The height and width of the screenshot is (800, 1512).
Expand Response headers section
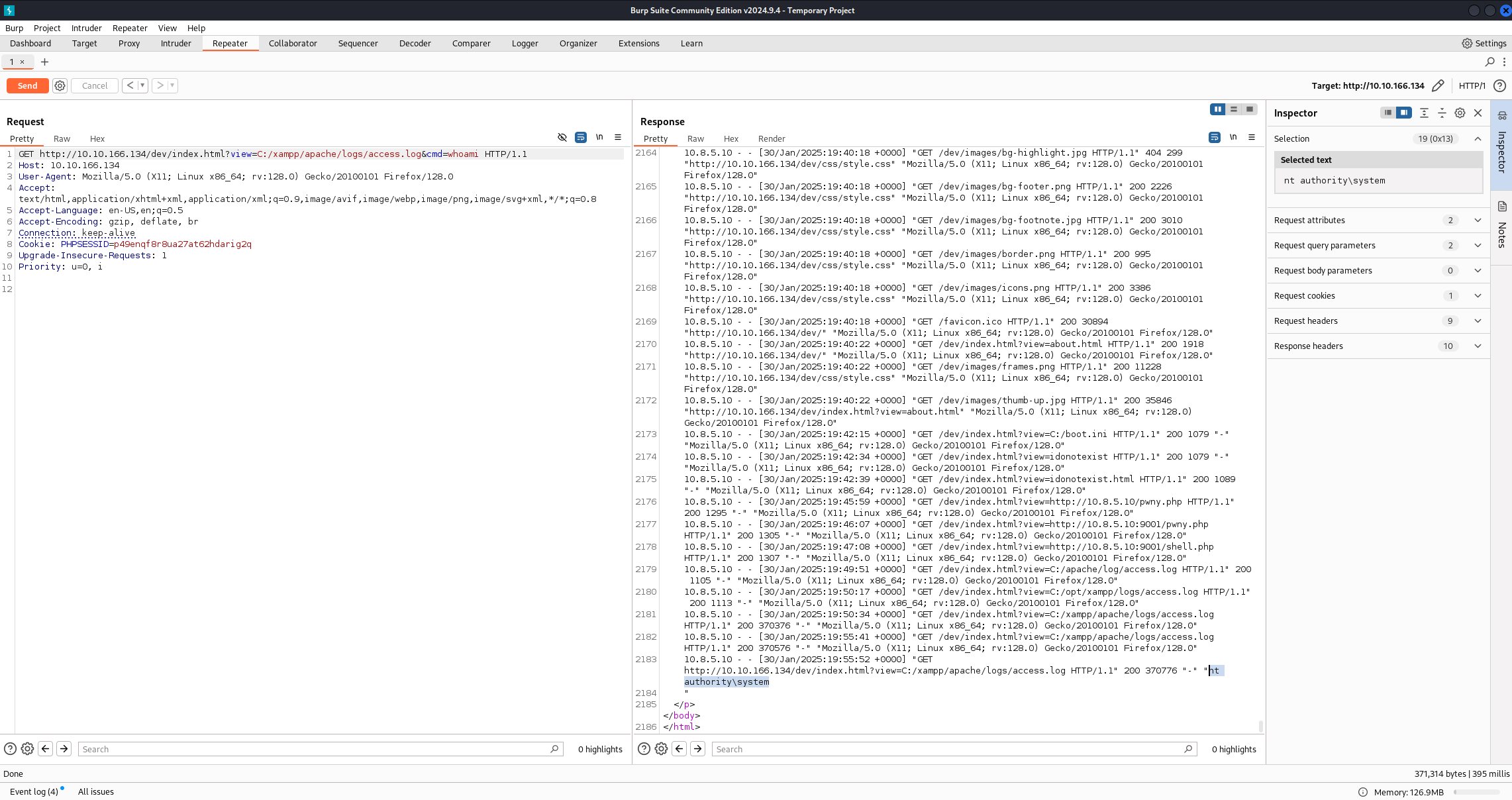pos(1478,346)
